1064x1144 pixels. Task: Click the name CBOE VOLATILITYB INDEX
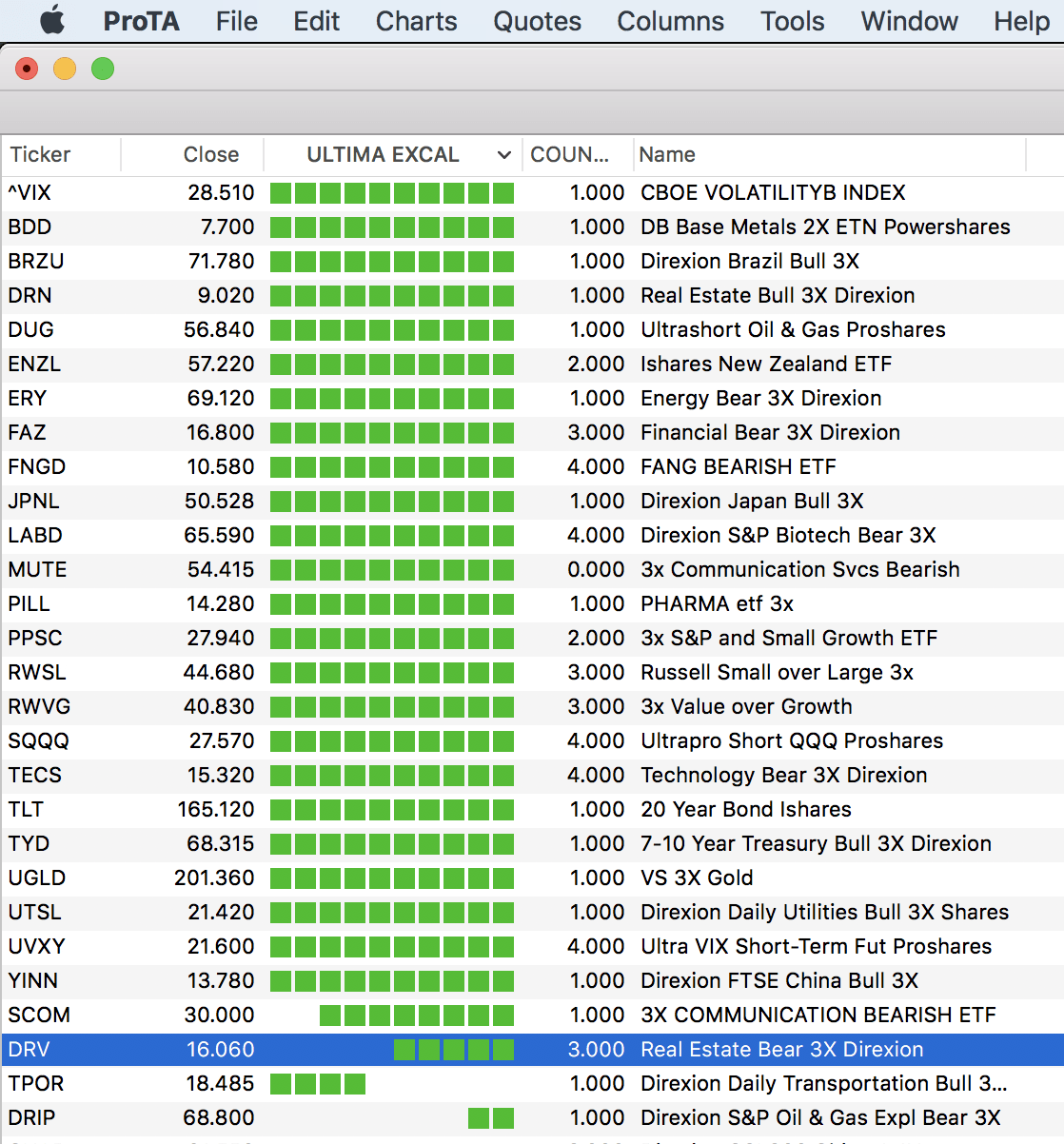(x=773, y=192)
